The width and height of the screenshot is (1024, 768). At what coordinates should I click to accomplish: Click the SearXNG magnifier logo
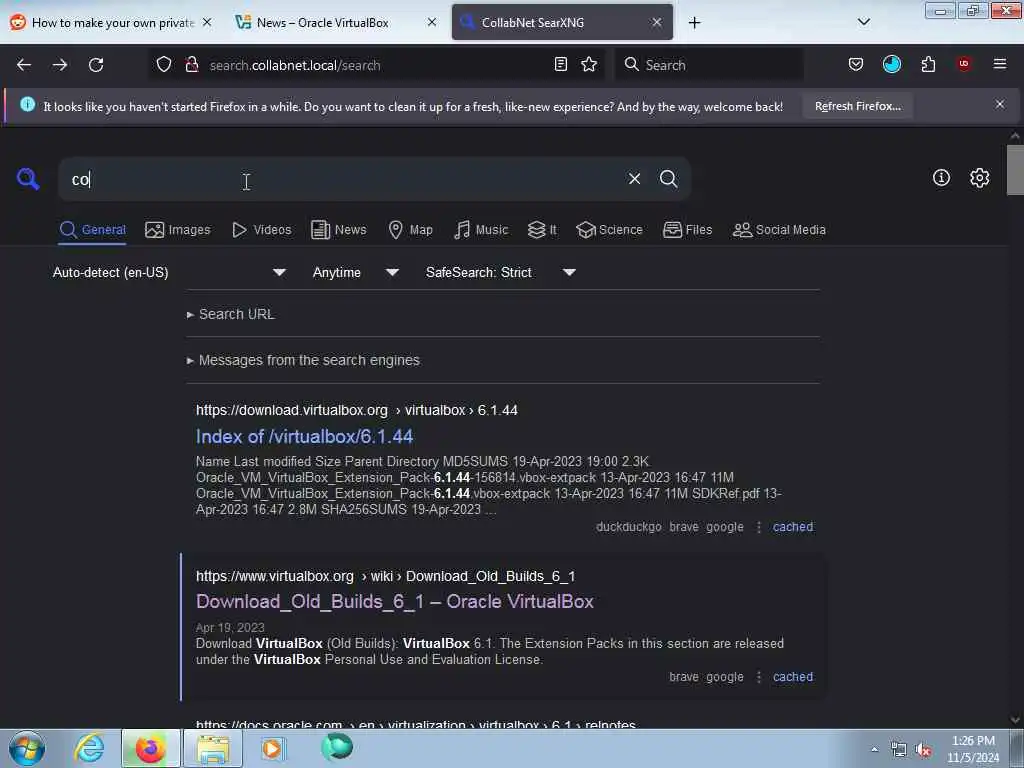pos(28,178)
